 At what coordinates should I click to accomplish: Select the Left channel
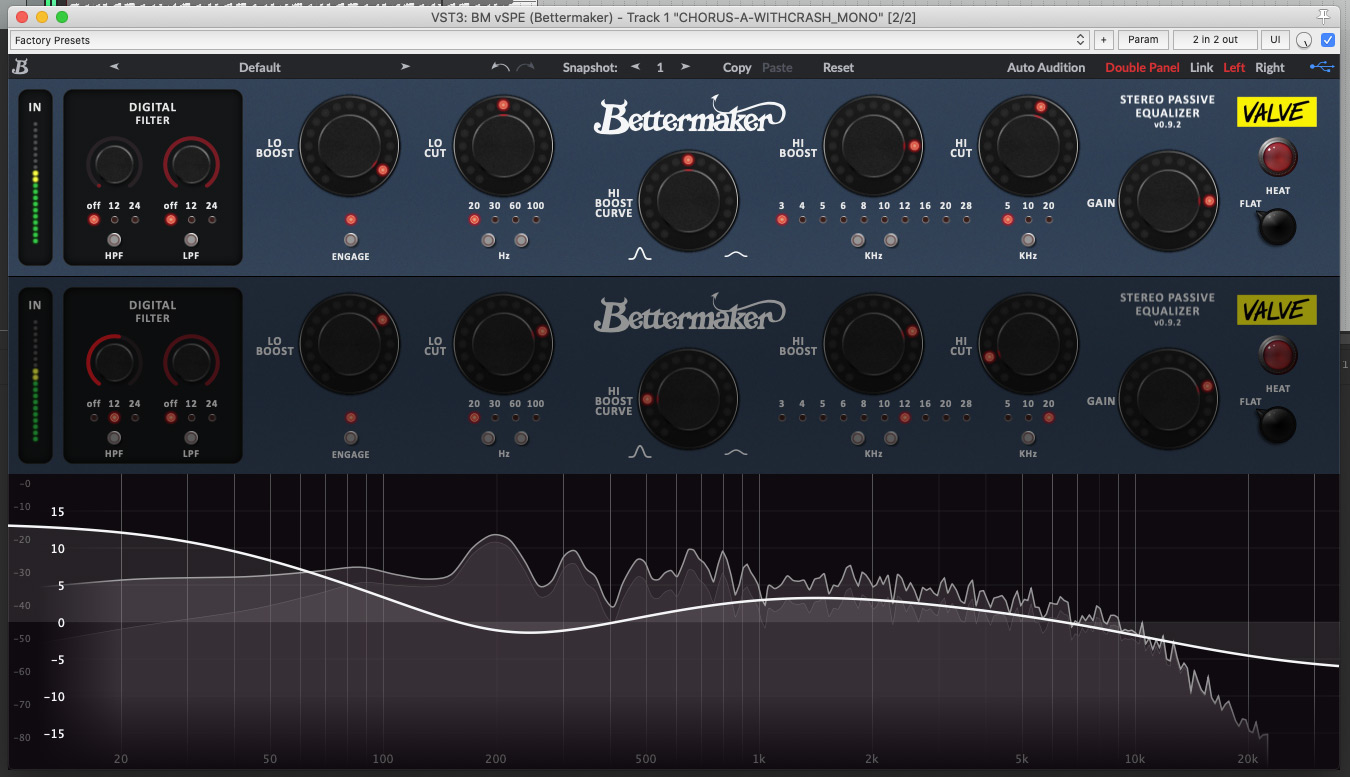[x=1234, y=67]
